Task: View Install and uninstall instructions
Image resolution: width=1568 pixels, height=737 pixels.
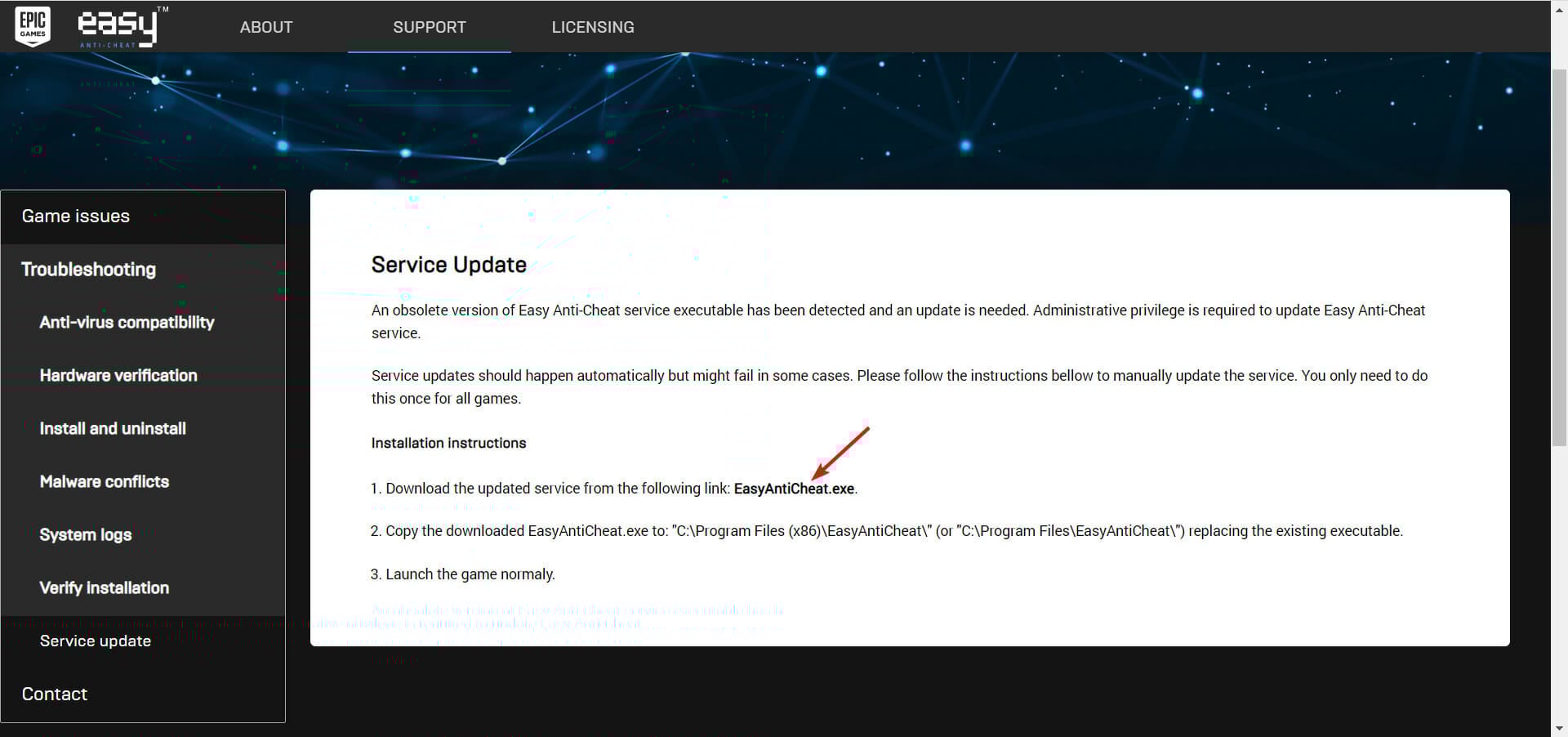Action: [112, 428]
